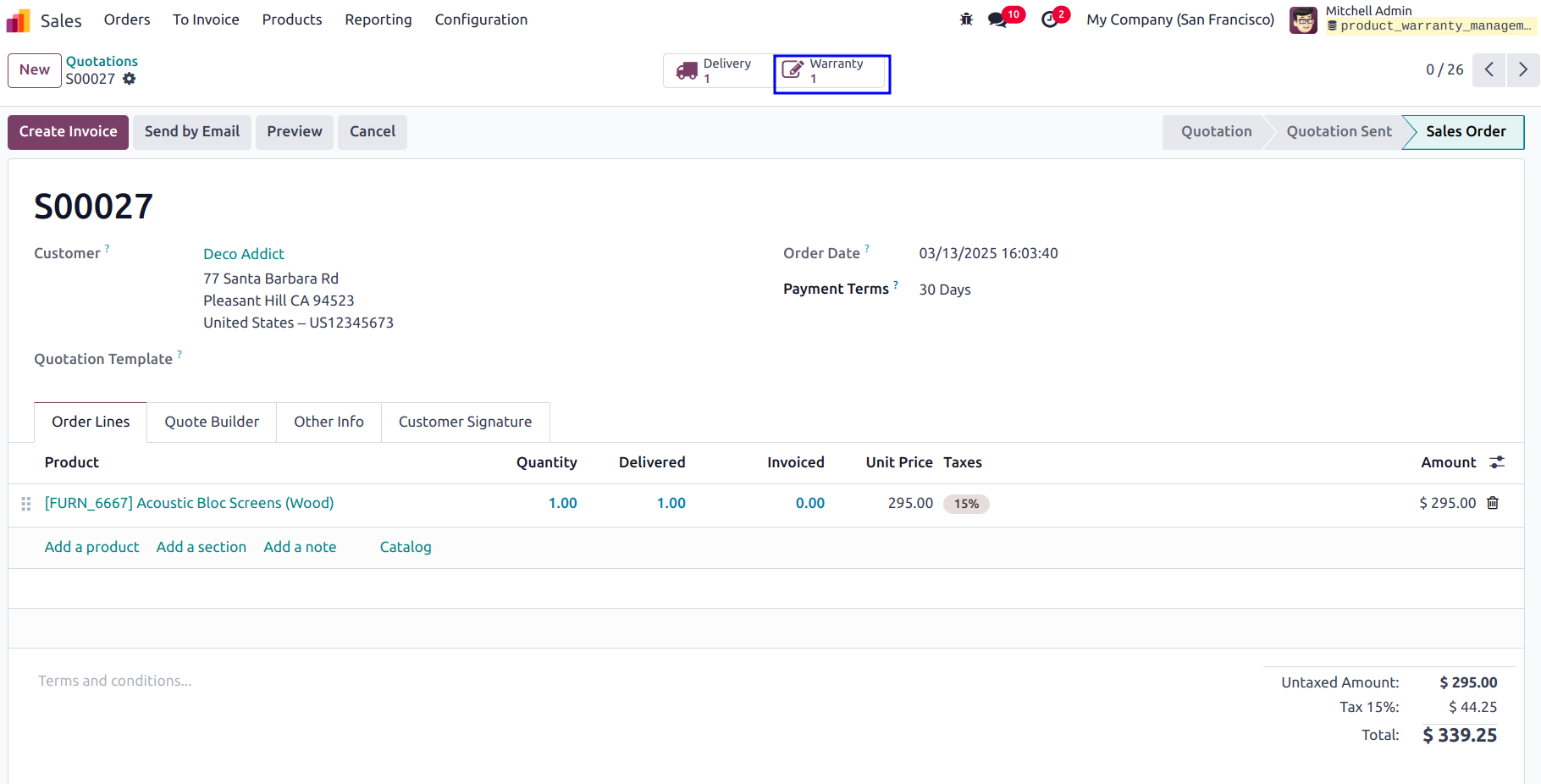Delete the Acoustic Bloc Screens line
The height and width of the screenshot is (784, 1541).
(1493, 503)
